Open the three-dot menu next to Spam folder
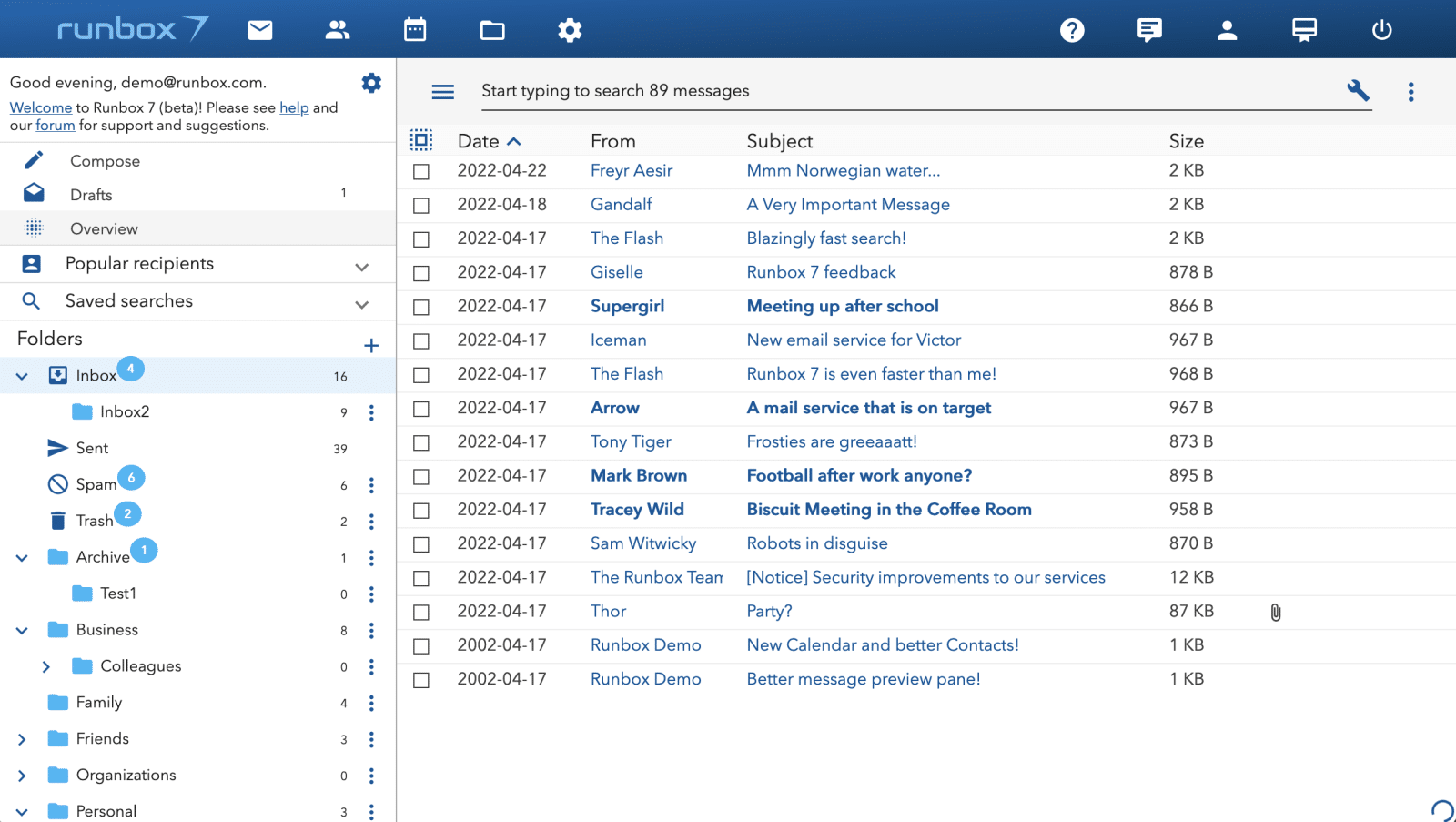 click(371, 485)
